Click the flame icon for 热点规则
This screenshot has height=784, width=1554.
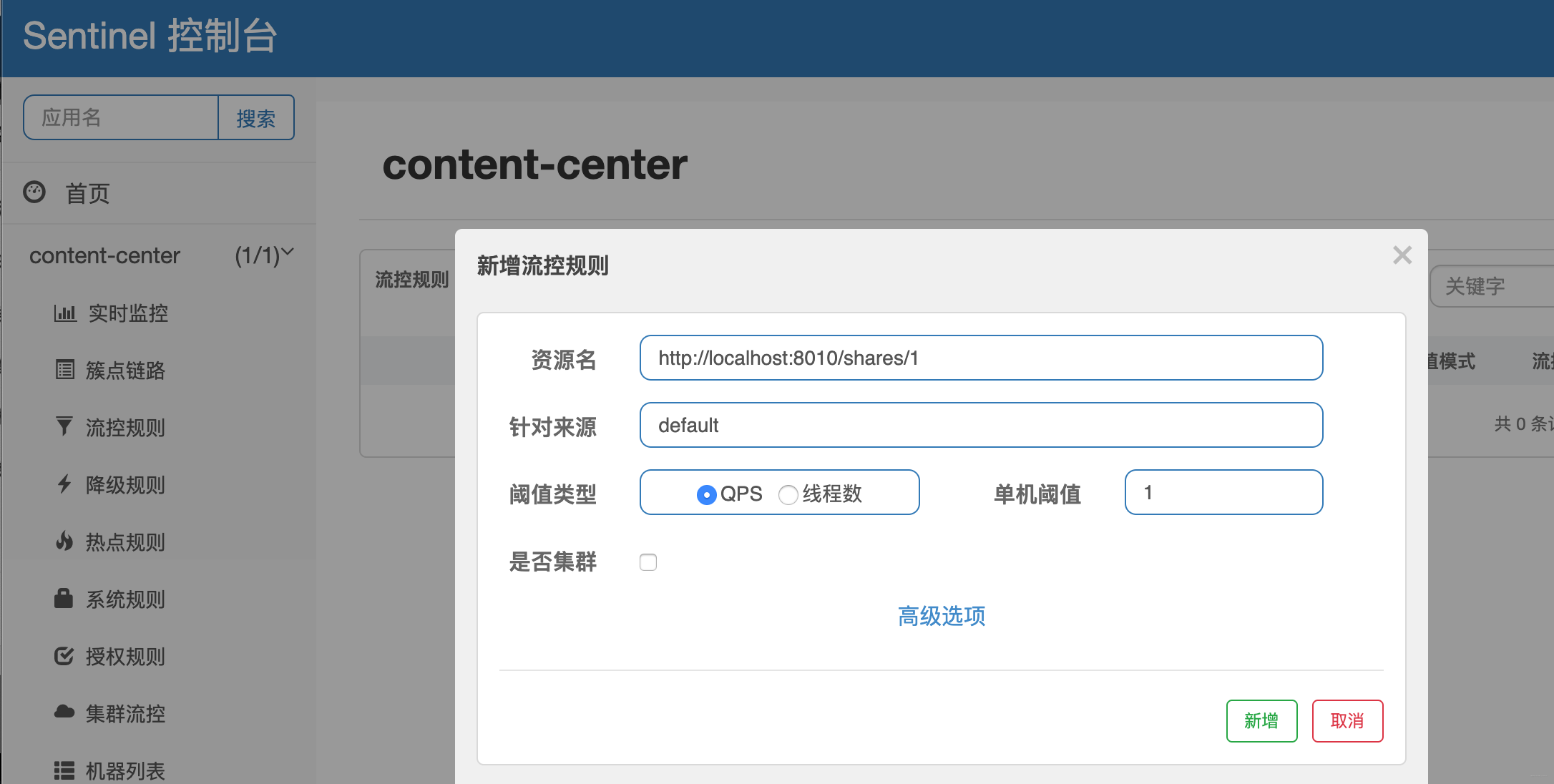tap(64, 541)
